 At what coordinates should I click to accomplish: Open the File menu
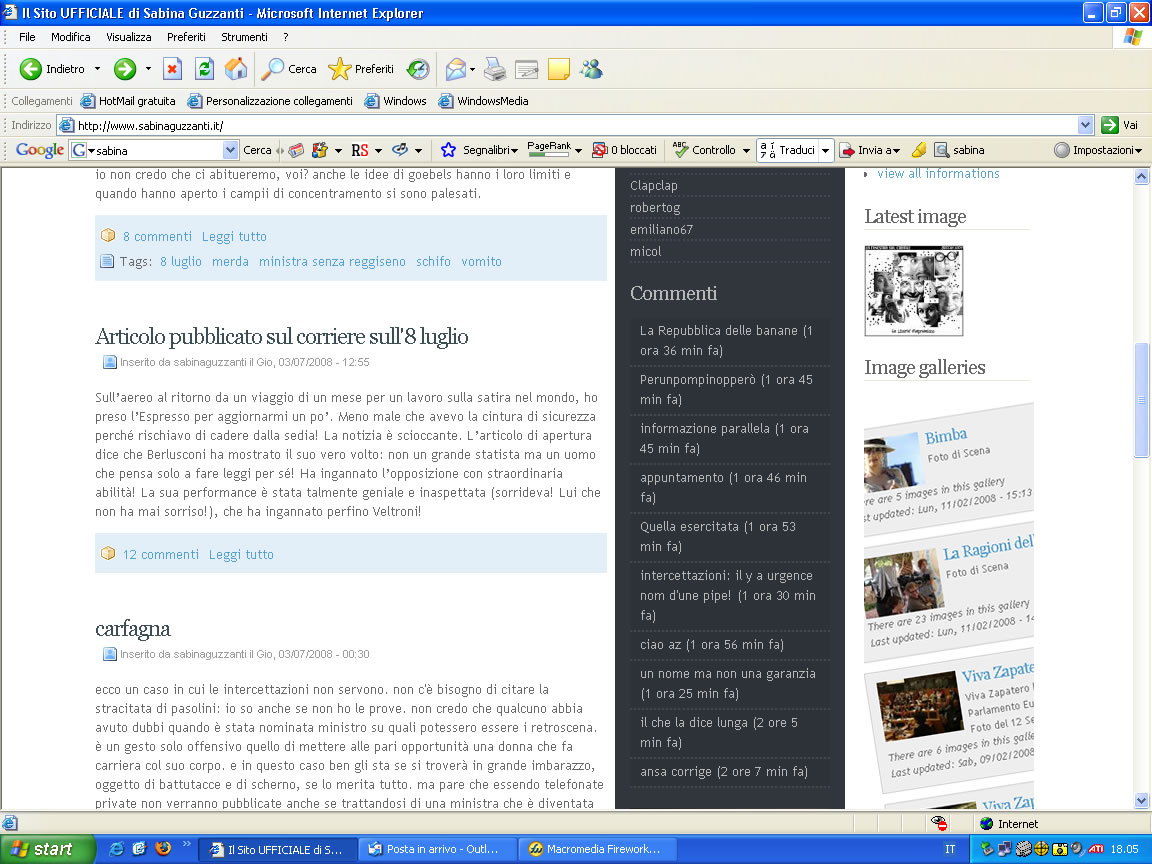point(27,37)
